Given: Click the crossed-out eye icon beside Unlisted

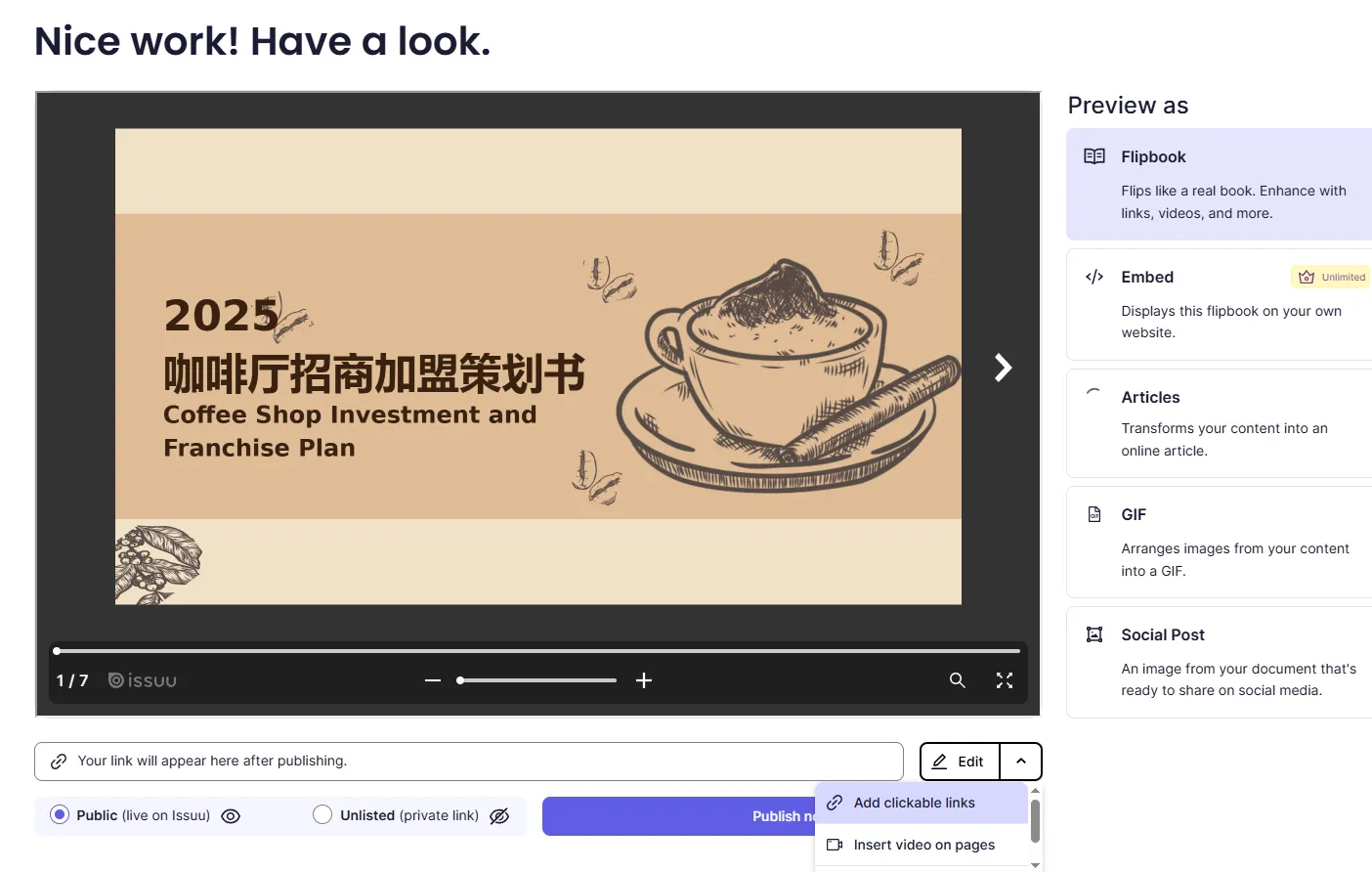Looking at the screenshot, I should click(x=499, y=816).
